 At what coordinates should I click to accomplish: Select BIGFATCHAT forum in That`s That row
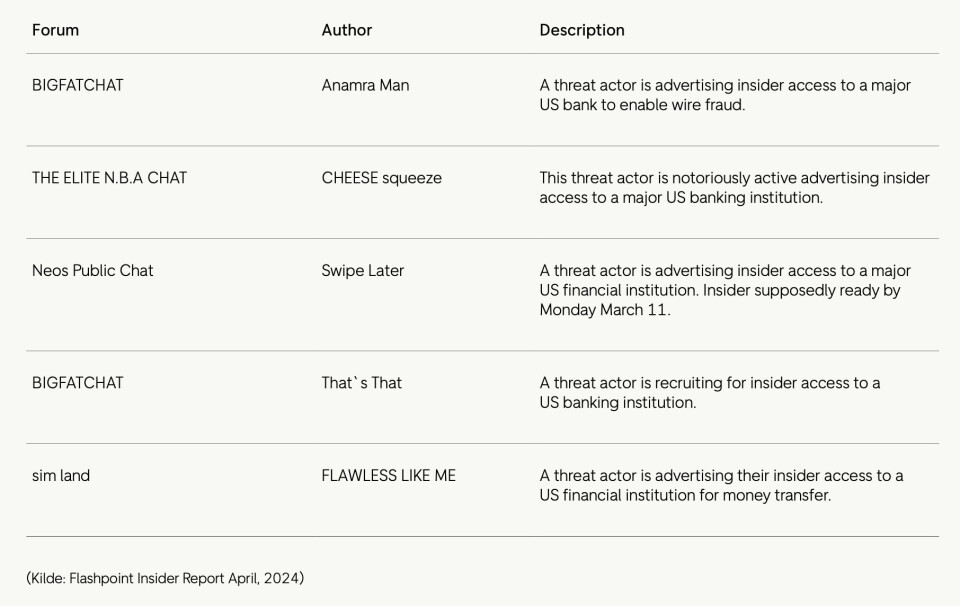coord(77,382)
